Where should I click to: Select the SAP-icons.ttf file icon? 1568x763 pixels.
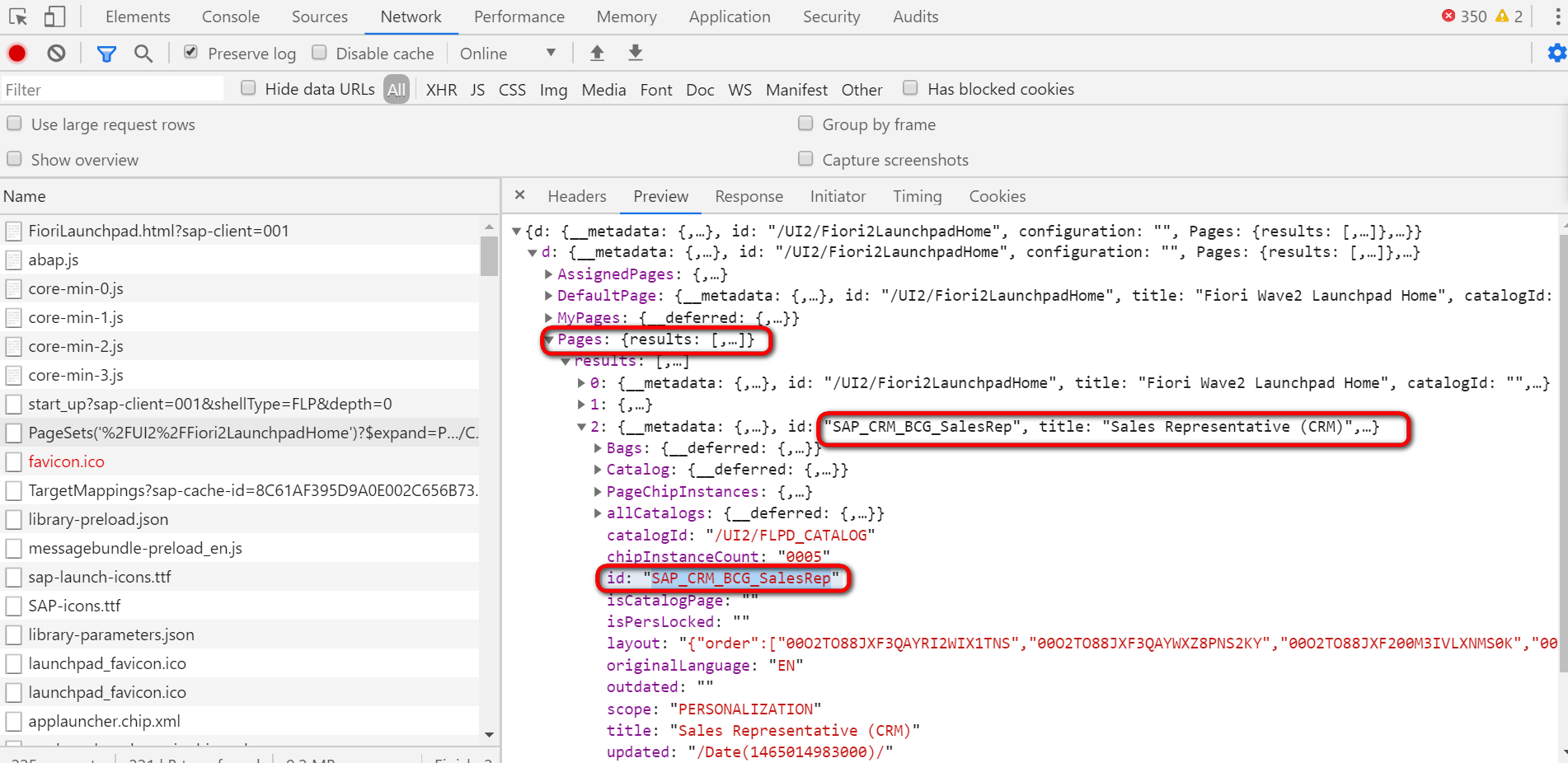point(13,606)
